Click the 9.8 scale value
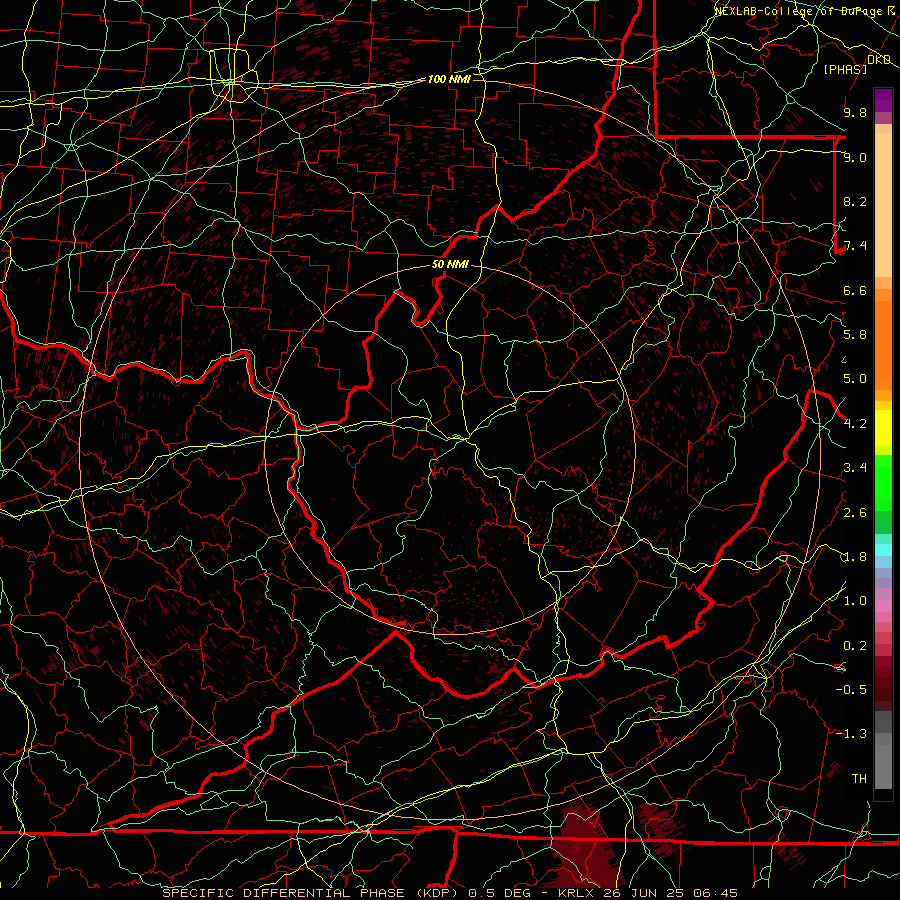 (855, 112)
